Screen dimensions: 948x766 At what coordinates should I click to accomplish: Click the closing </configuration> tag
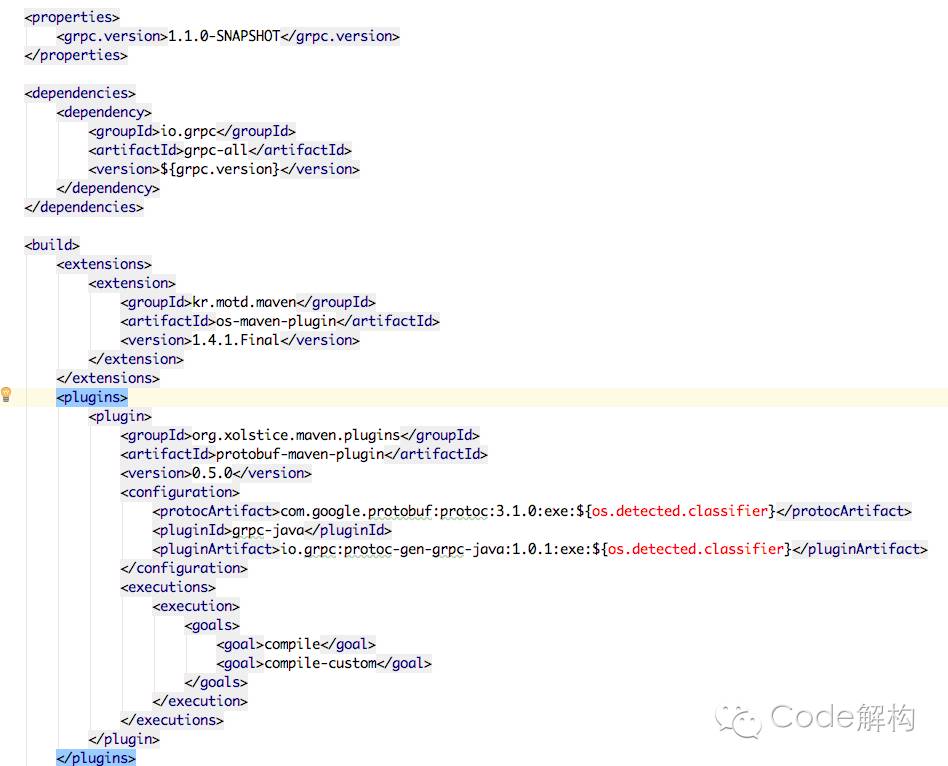[x=184, y=569]
